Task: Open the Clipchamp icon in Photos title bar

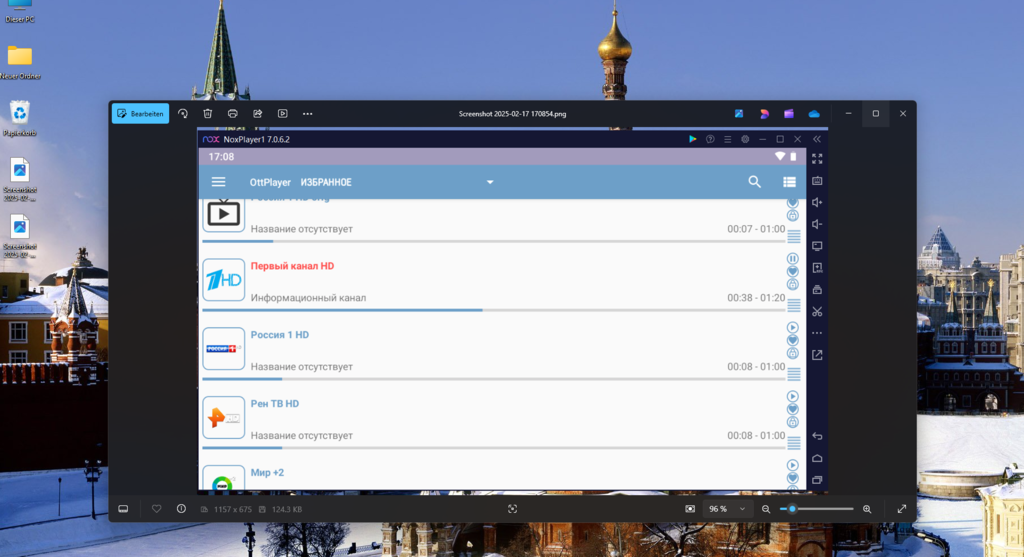Action: coord(789,114)
